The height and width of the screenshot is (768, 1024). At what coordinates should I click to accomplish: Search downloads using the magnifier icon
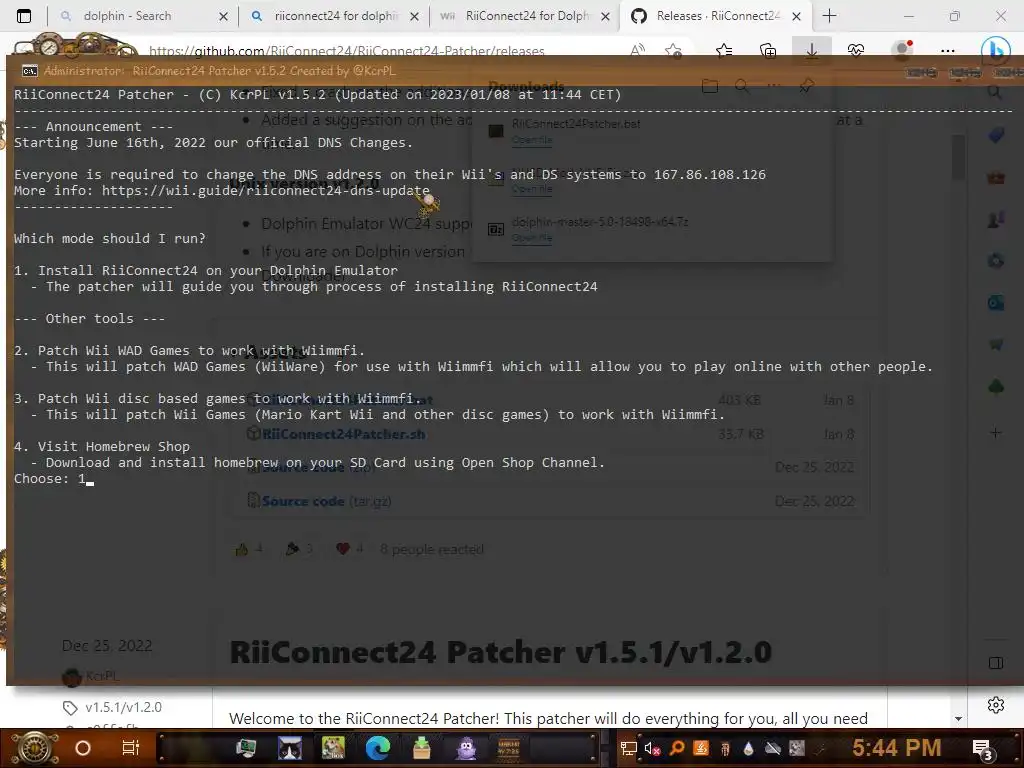[742, 86]
